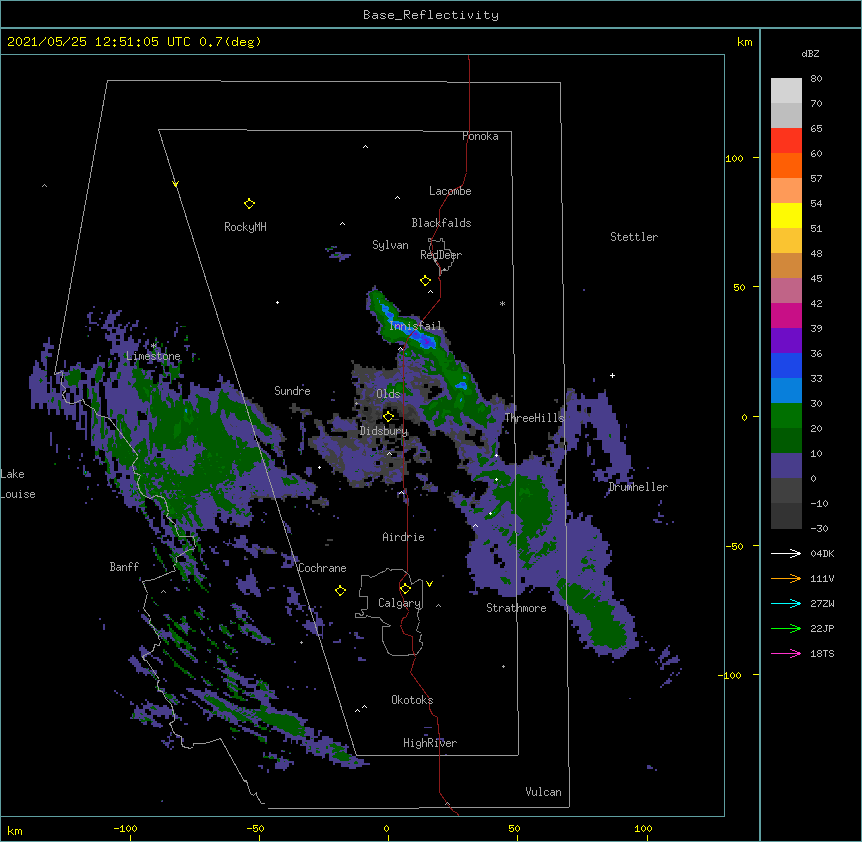
Task: Click the 18TS legend label
Action: coord(822,653)
